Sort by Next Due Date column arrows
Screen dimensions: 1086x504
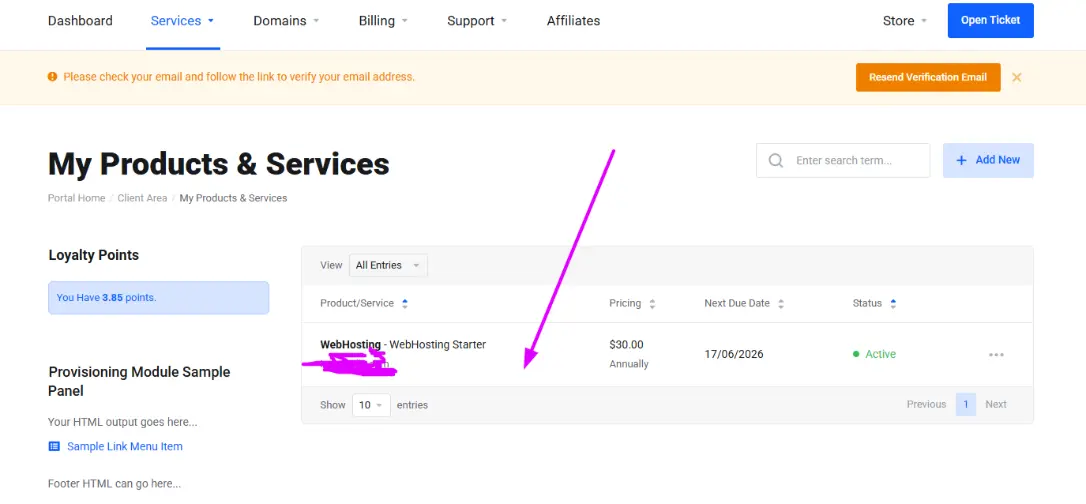click(781, 303)
